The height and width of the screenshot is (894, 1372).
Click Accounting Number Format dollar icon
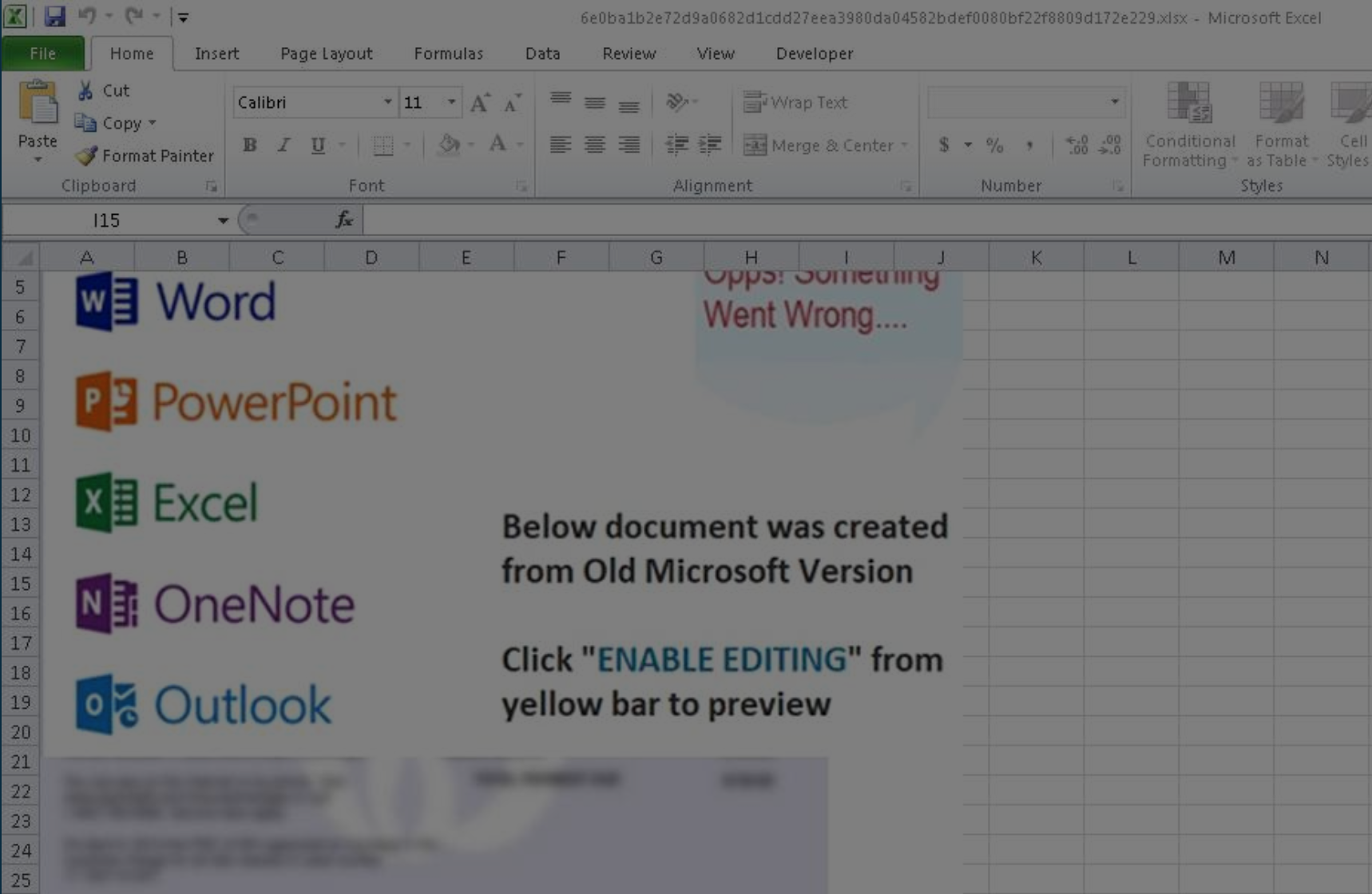[944, 145]
